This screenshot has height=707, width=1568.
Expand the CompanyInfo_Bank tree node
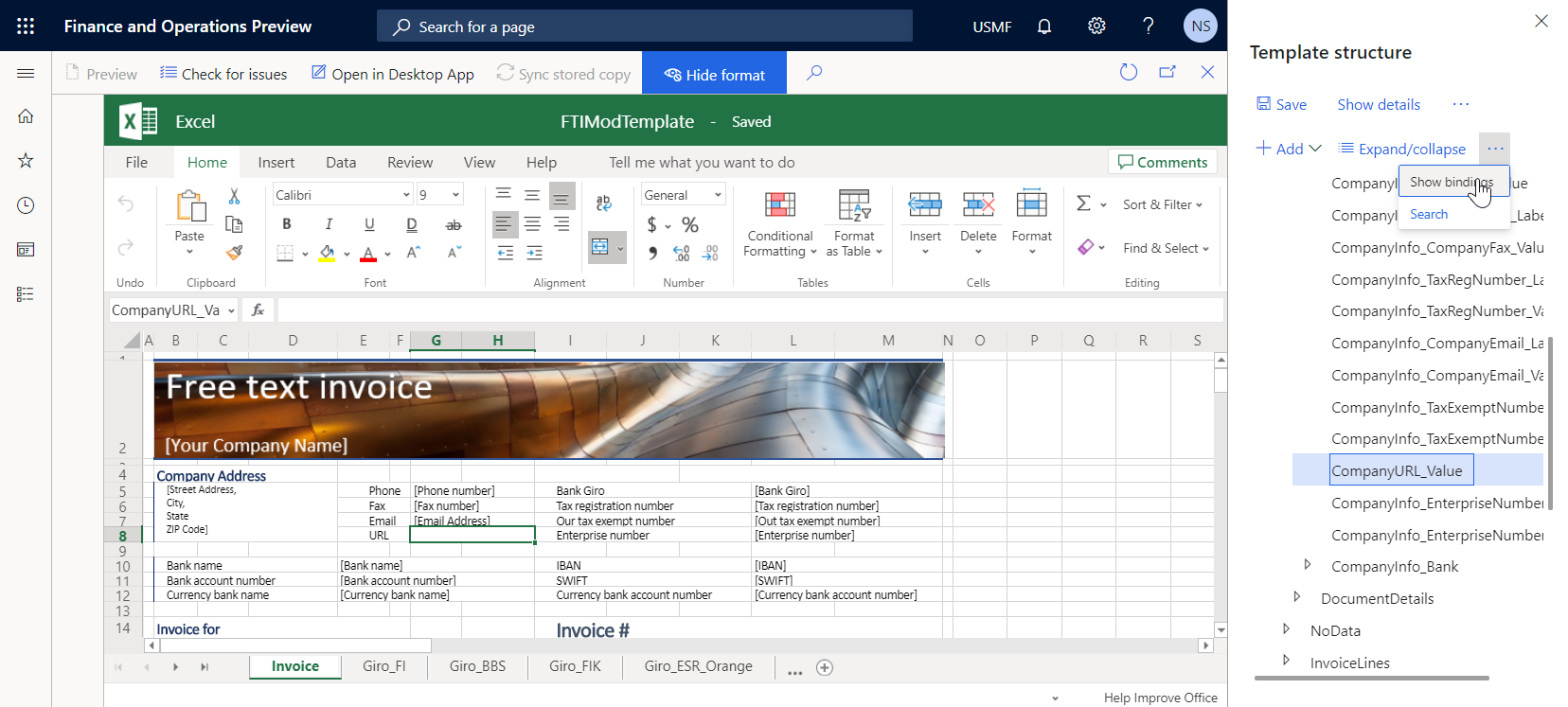click(x=1308, y=564)
